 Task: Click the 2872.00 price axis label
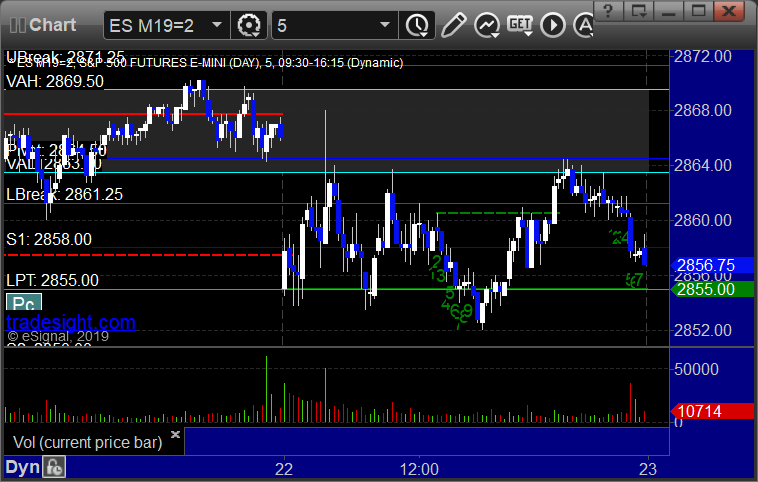(703, 57)
